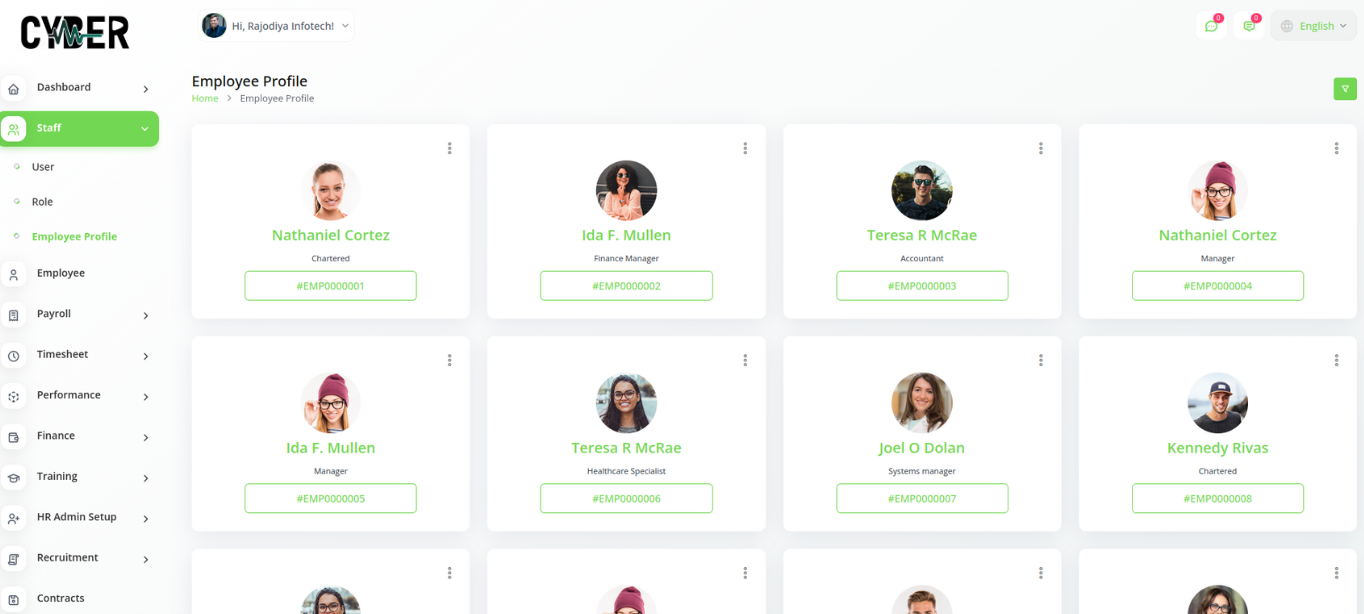Viewport: 1364px width, 614px height.
Task: Open three-dot menu on Kennedy Rivas card
Action: [x=1336, y=360]
